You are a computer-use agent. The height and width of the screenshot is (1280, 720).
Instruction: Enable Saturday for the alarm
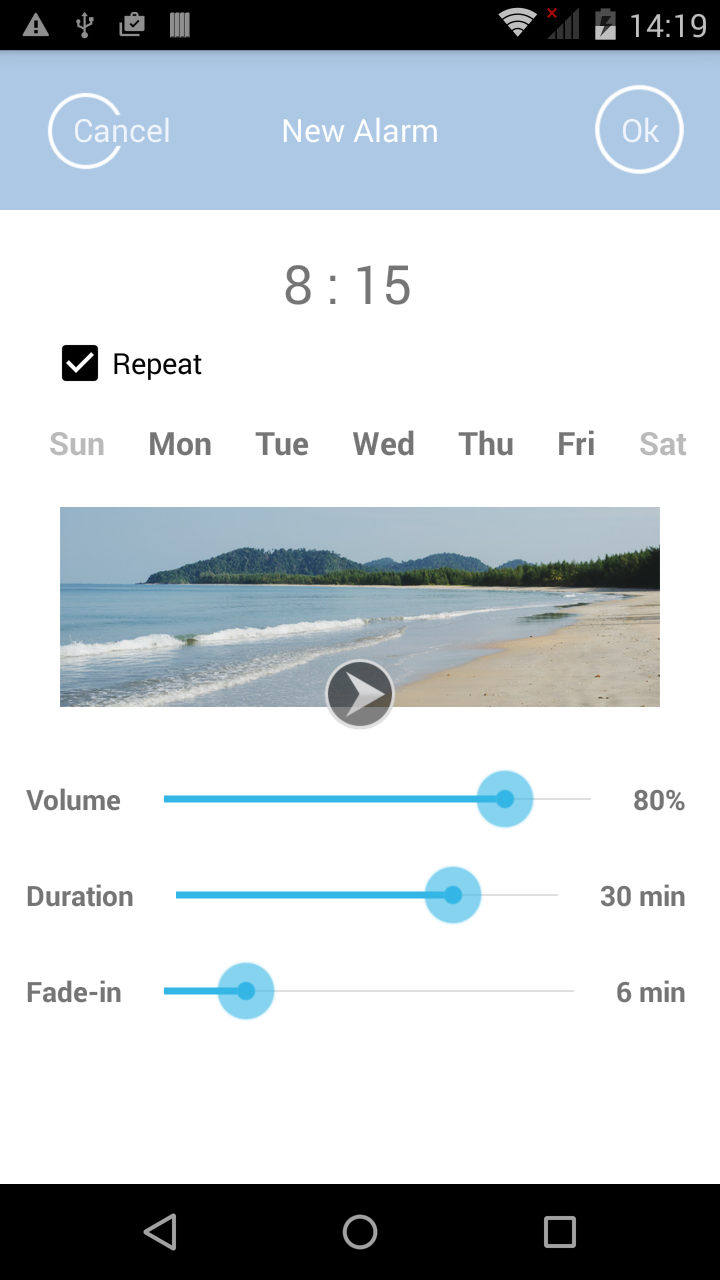[663, 444]
